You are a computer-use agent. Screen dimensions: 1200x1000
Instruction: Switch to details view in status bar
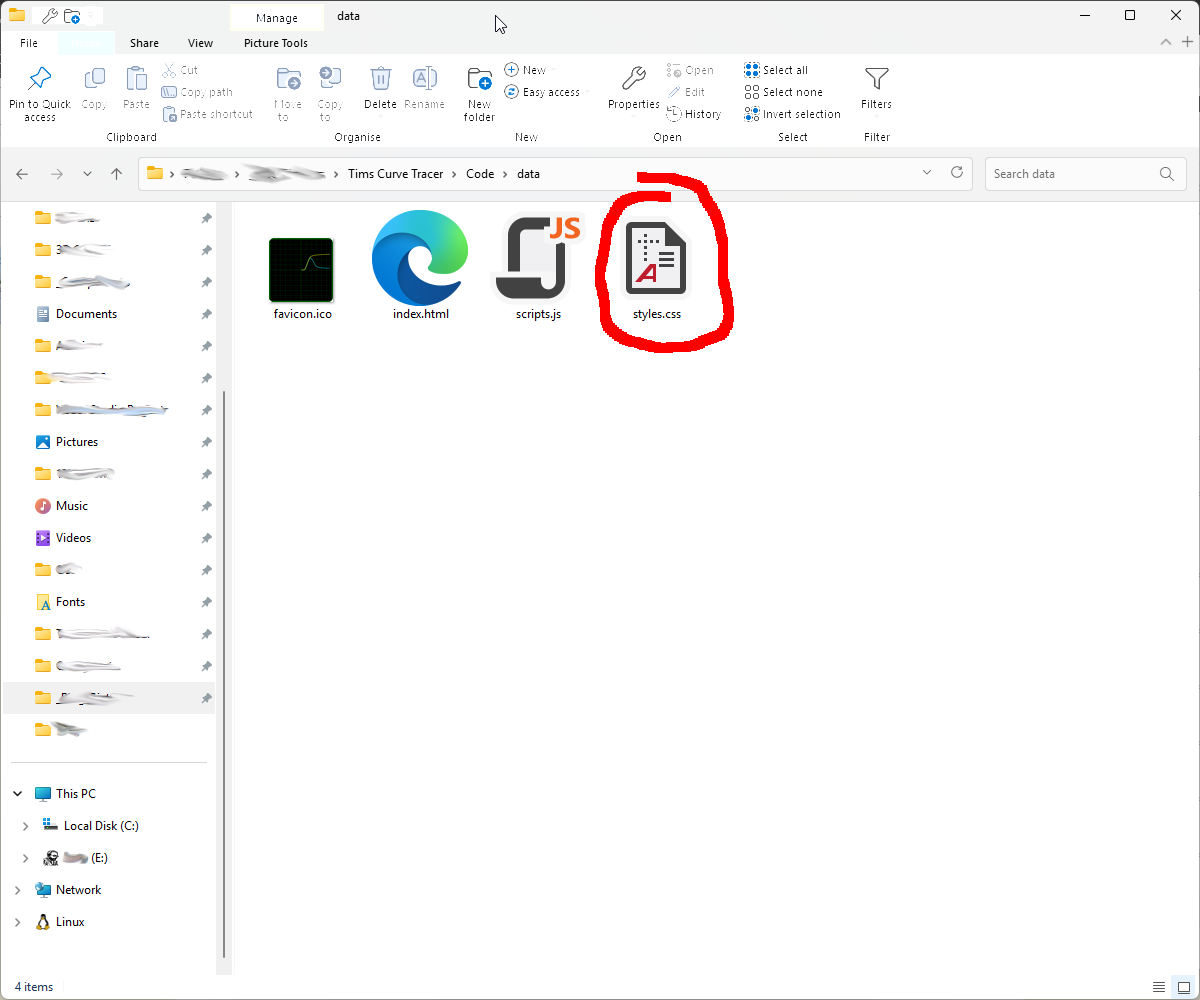pos(1159,987)
